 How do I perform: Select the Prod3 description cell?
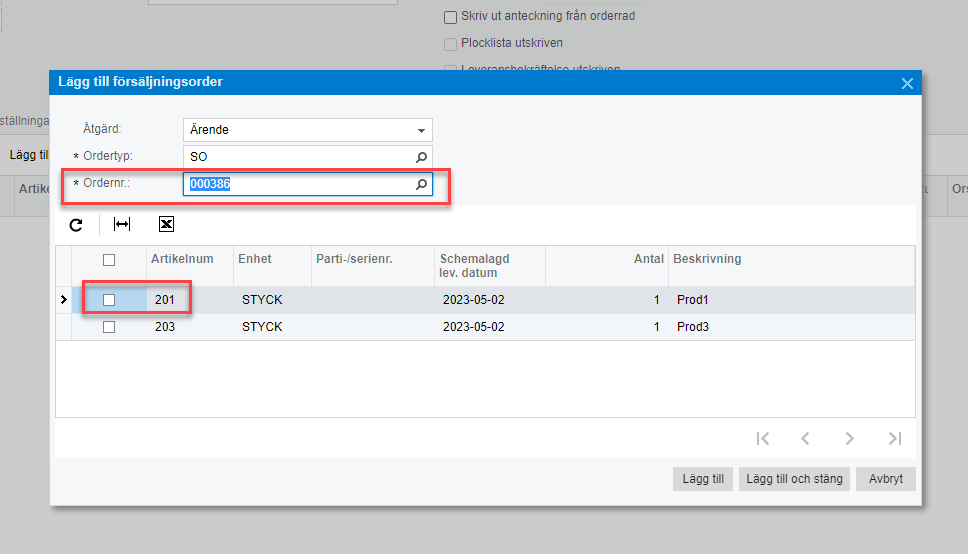click(x=791, y=327)
